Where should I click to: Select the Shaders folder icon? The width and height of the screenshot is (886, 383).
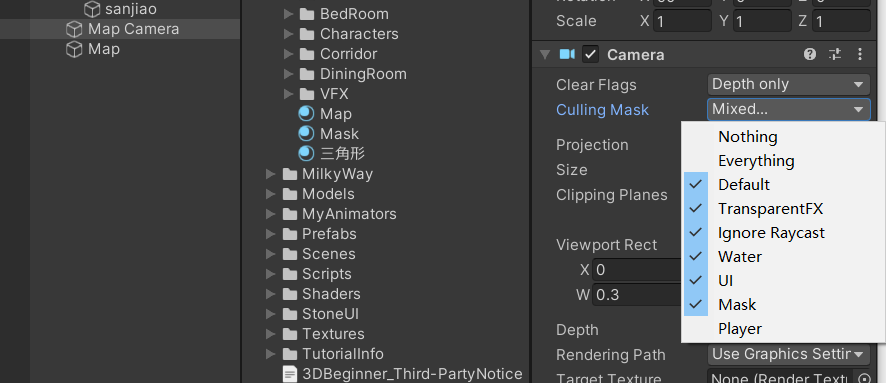pyautogui.click(x=290, y=294)
